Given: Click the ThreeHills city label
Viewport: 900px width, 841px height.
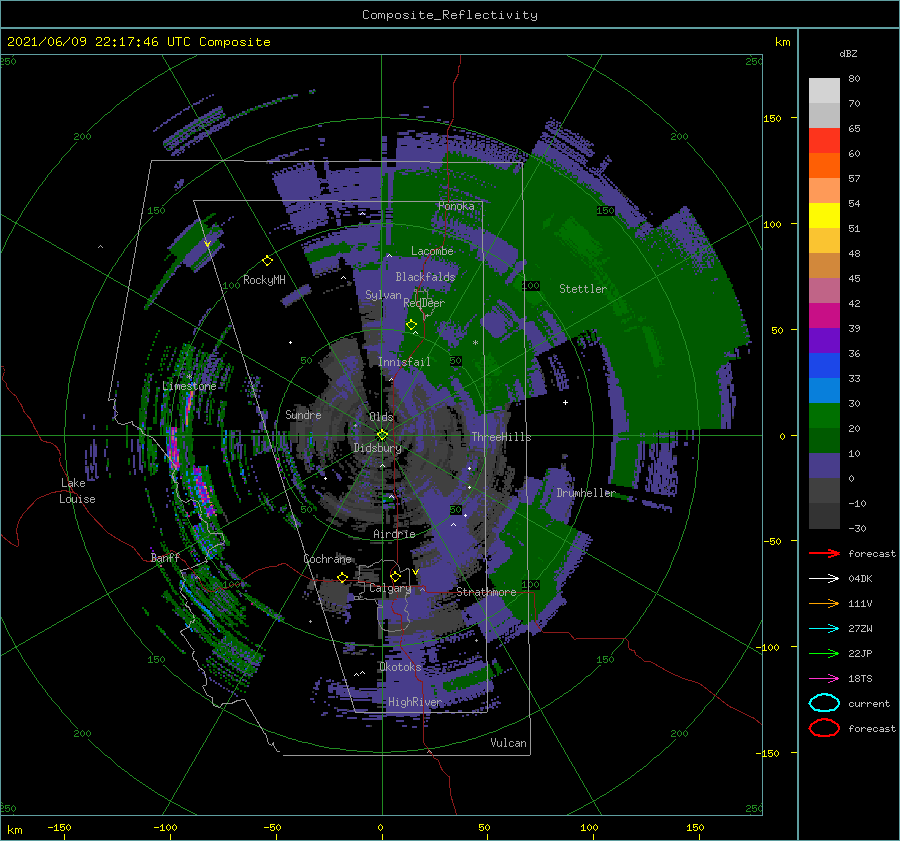Looking at the screenshot, I should click(x=501, y=437).
